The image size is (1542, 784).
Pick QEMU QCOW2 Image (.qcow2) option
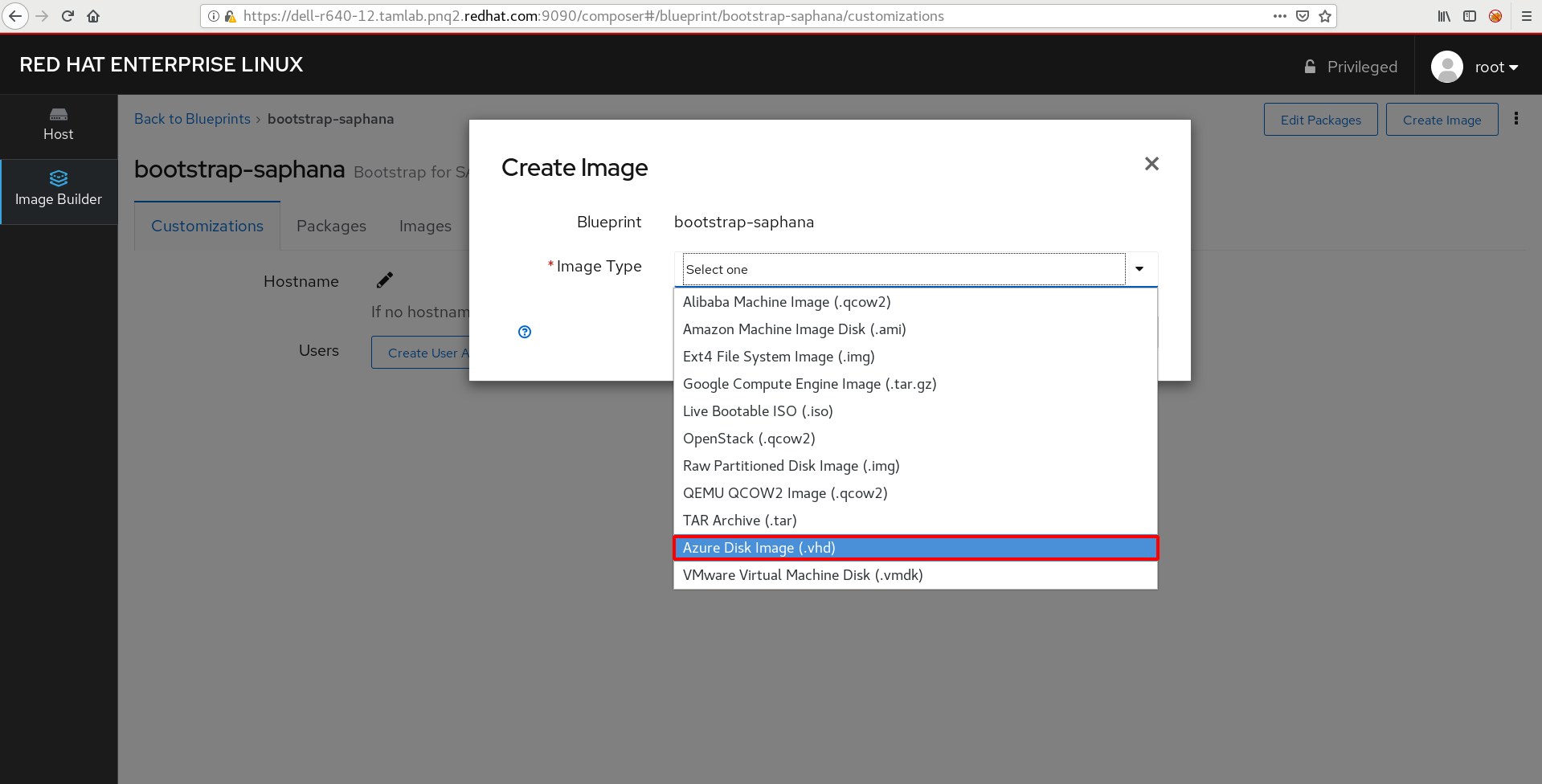tap(785, 493)
